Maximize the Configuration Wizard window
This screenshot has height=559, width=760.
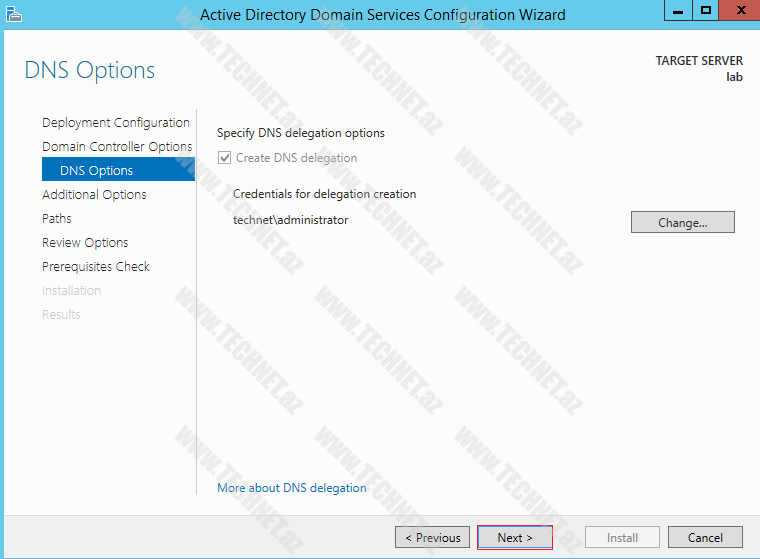point(707,11)
